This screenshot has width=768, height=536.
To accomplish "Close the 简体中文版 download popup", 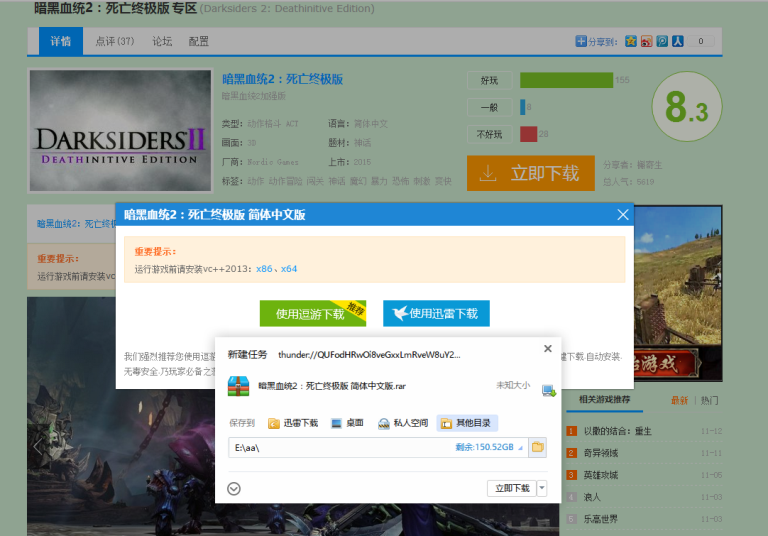I will coord(623,215).
